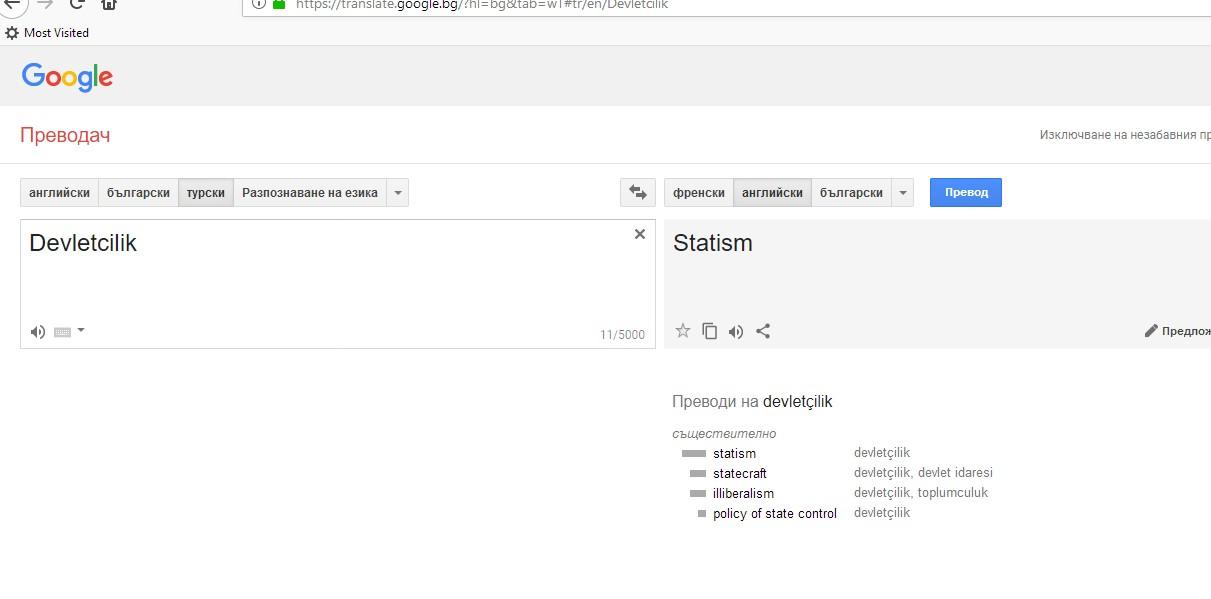Screen dimensions: 1211x599
Task: Click the Изключване на незабавния превод link
Action: [1125, 135]
